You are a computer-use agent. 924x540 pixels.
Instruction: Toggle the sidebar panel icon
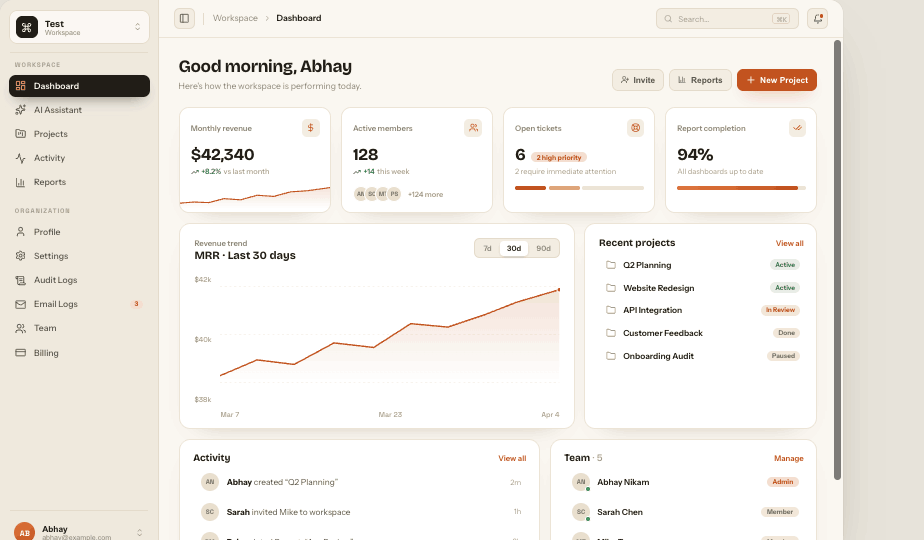(184, 18)
